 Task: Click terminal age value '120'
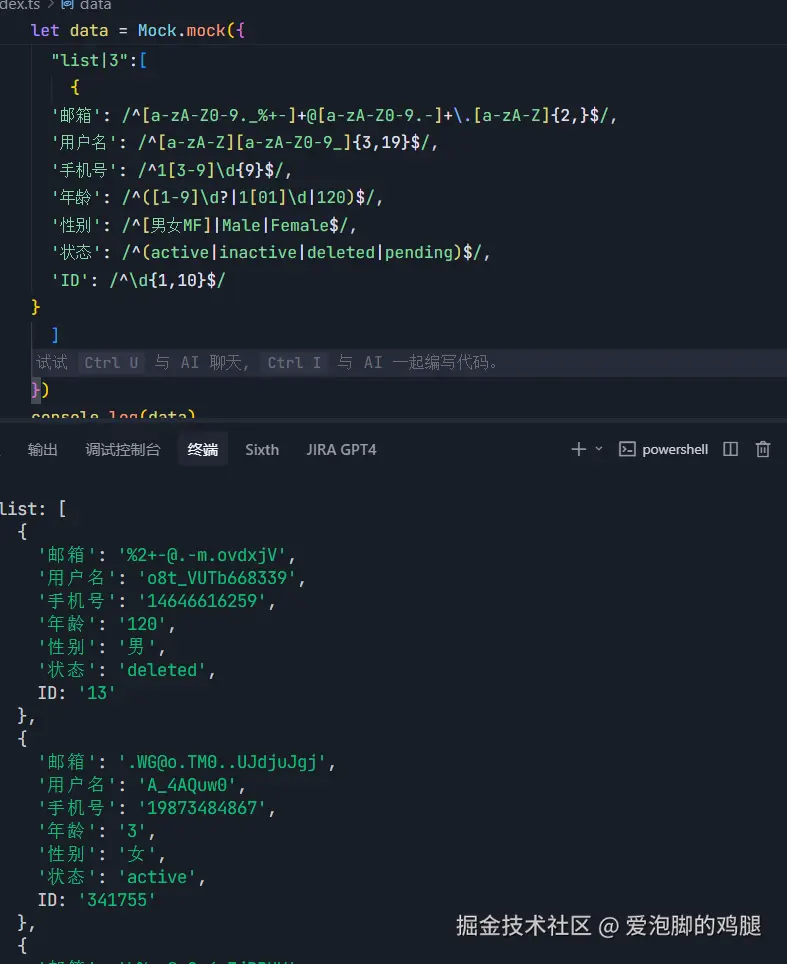coord(142,624)
